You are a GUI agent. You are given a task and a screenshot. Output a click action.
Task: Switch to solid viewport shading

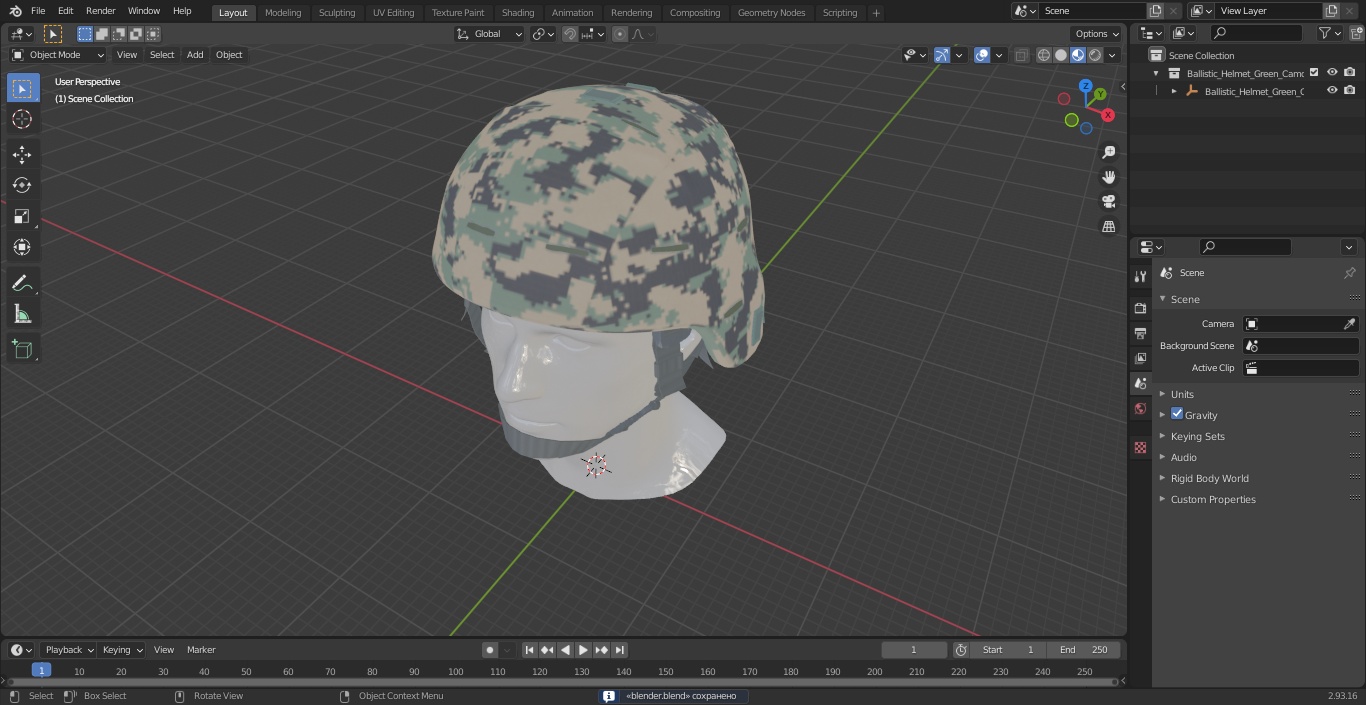pos(1061,55)
